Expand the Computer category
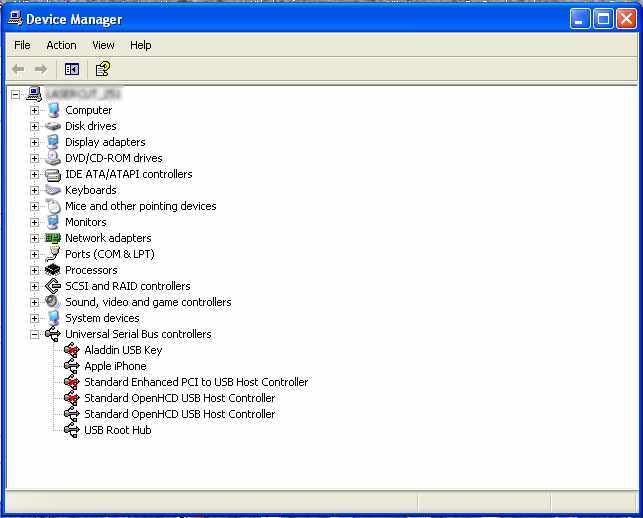 click(34, 111)
